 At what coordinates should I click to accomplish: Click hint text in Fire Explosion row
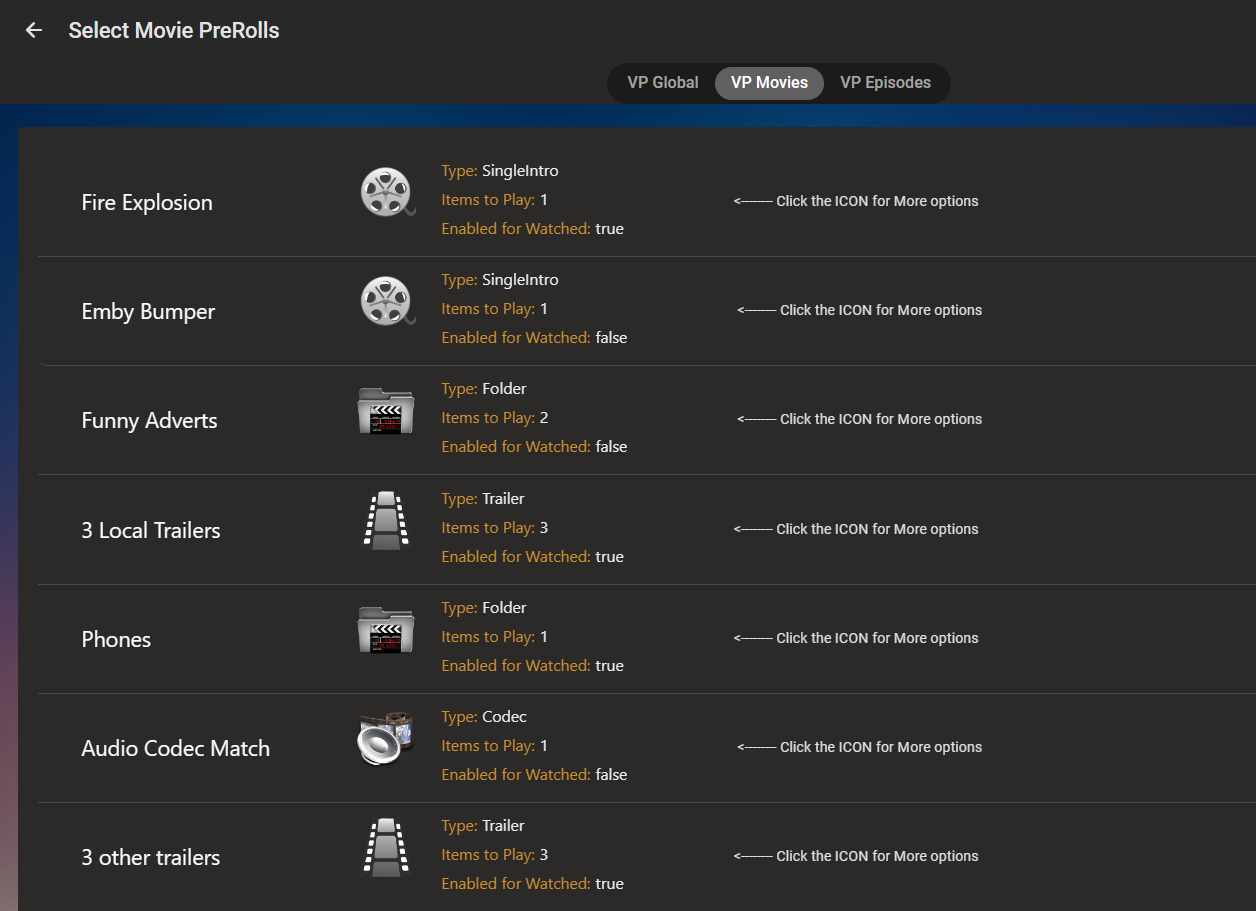856,201
